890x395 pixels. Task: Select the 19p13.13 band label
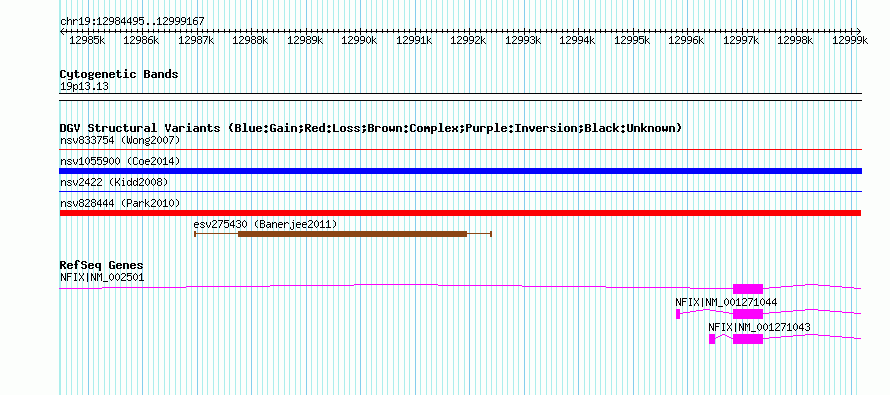85,87
